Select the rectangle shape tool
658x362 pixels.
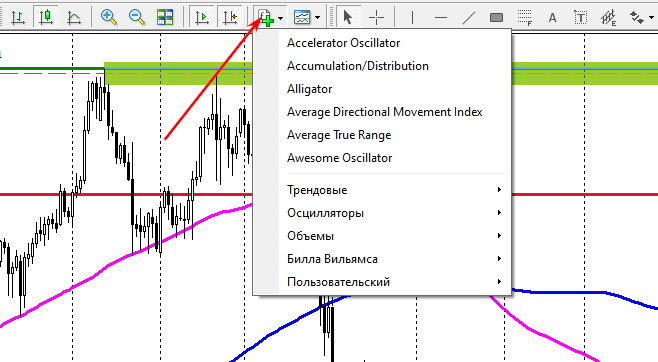pyautogui.click(x=496, y=17)
